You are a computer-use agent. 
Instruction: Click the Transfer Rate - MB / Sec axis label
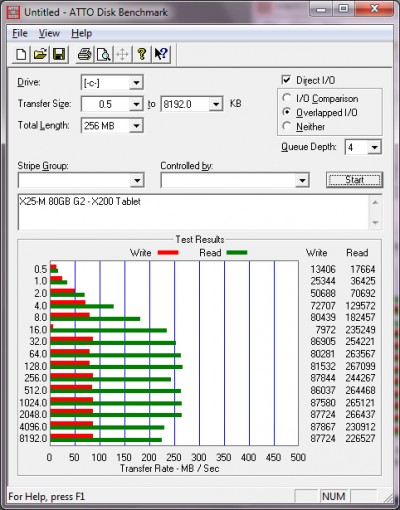(169, 468)
